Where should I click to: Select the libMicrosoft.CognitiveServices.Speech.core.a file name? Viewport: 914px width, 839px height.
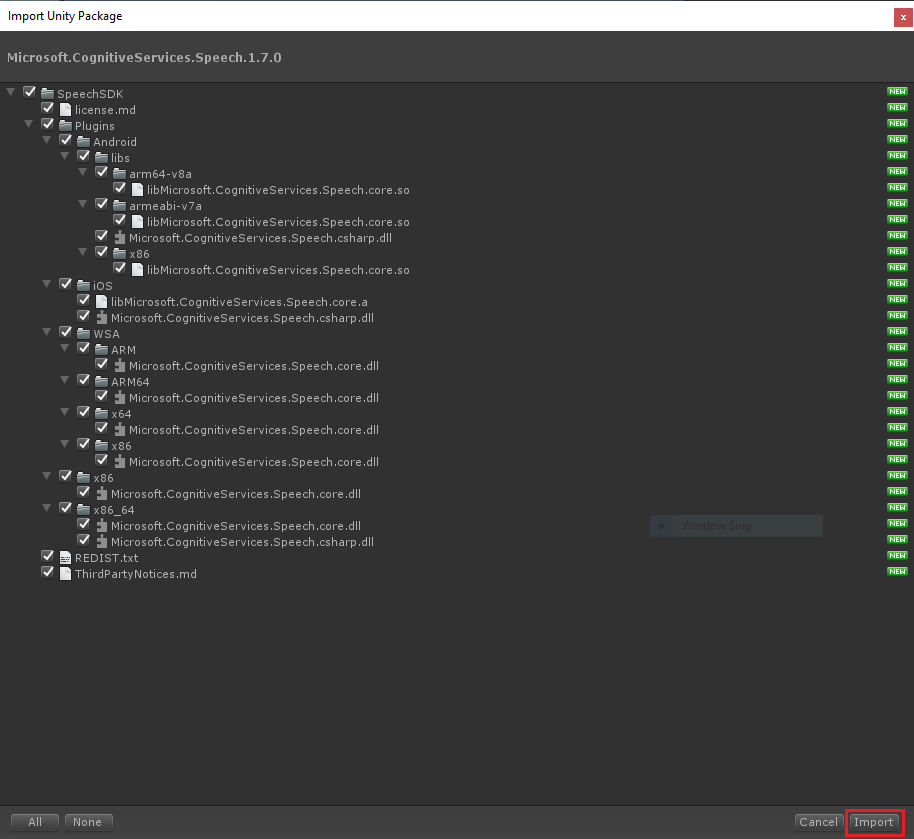click(240, 302)
